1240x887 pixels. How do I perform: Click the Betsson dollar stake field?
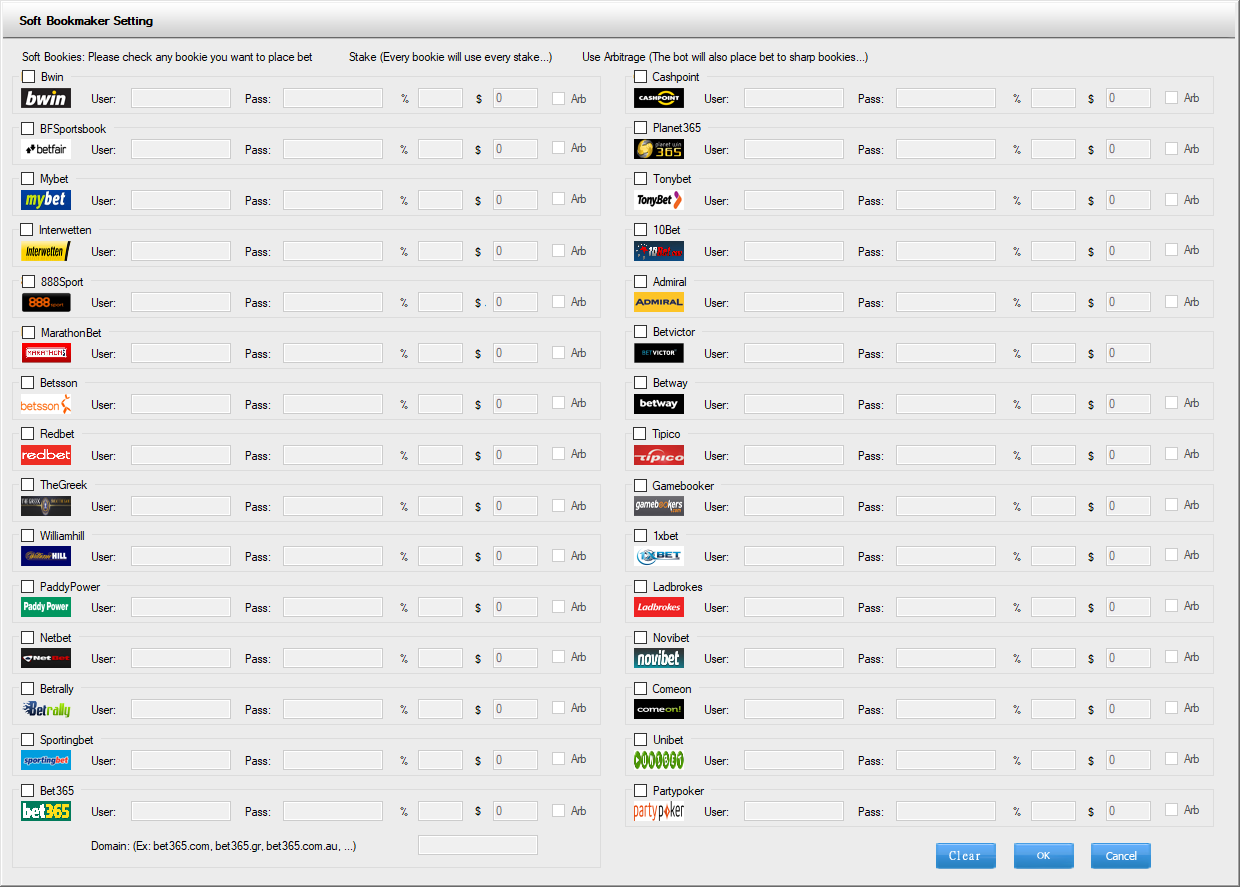[515, 404]
